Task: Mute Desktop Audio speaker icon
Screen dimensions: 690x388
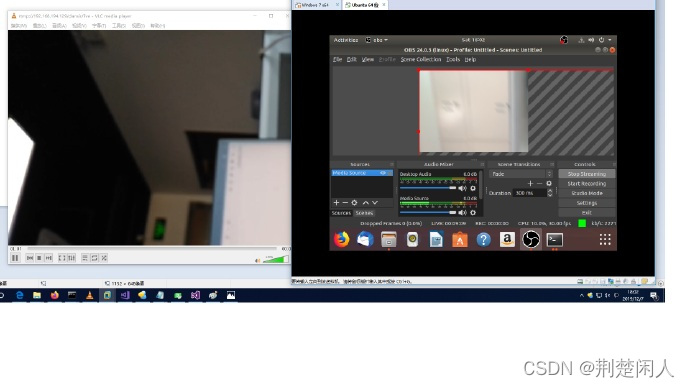Action: pos(462,188)
